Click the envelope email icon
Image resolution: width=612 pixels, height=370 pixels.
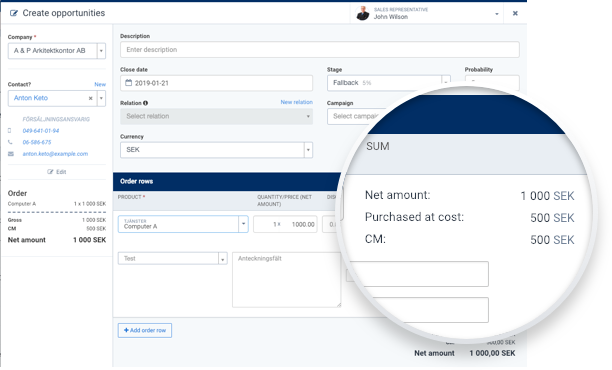pyautogui.click(x=11, y=154)
